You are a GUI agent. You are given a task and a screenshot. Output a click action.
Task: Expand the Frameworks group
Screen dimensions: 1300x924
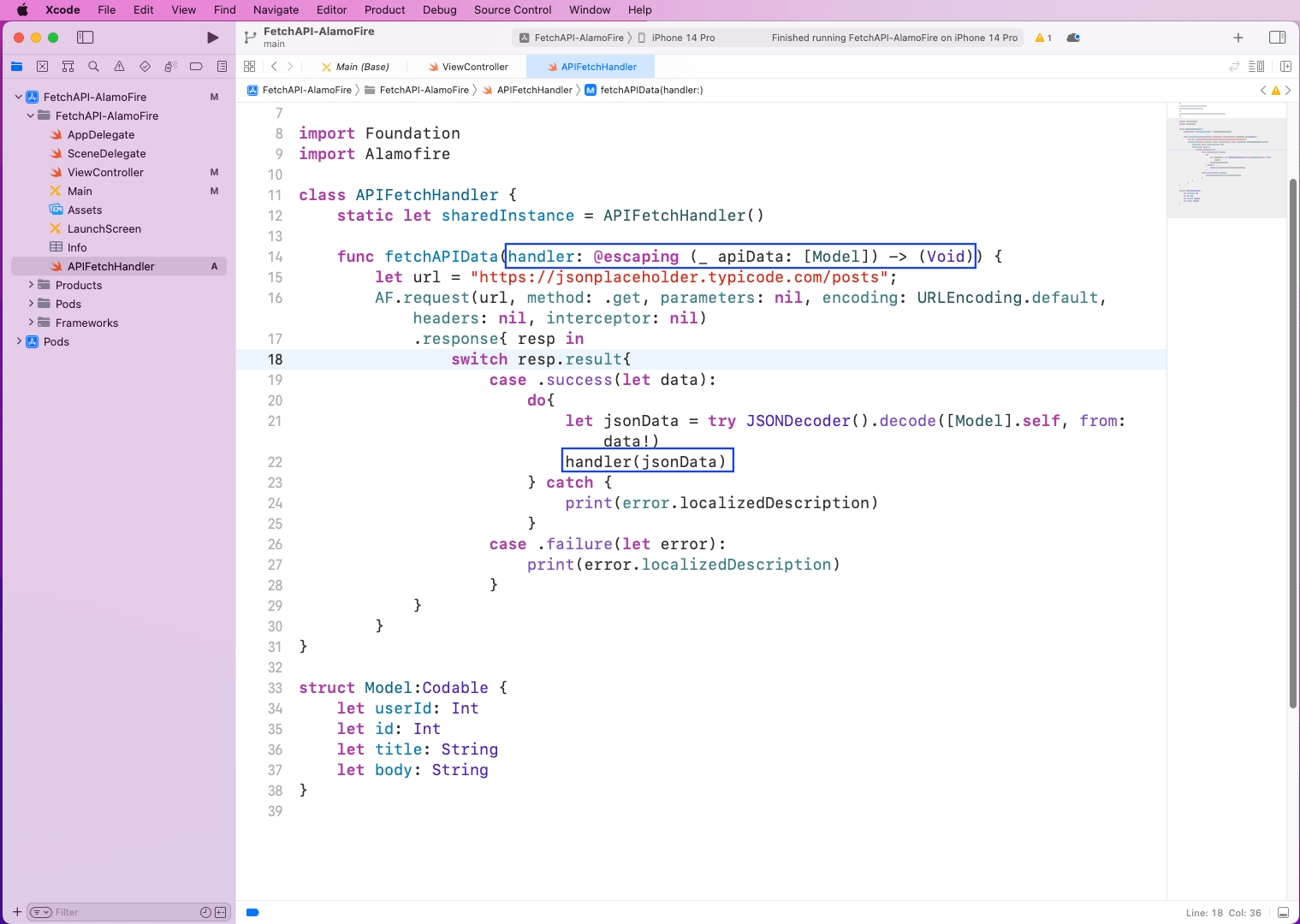pos(32,323)
